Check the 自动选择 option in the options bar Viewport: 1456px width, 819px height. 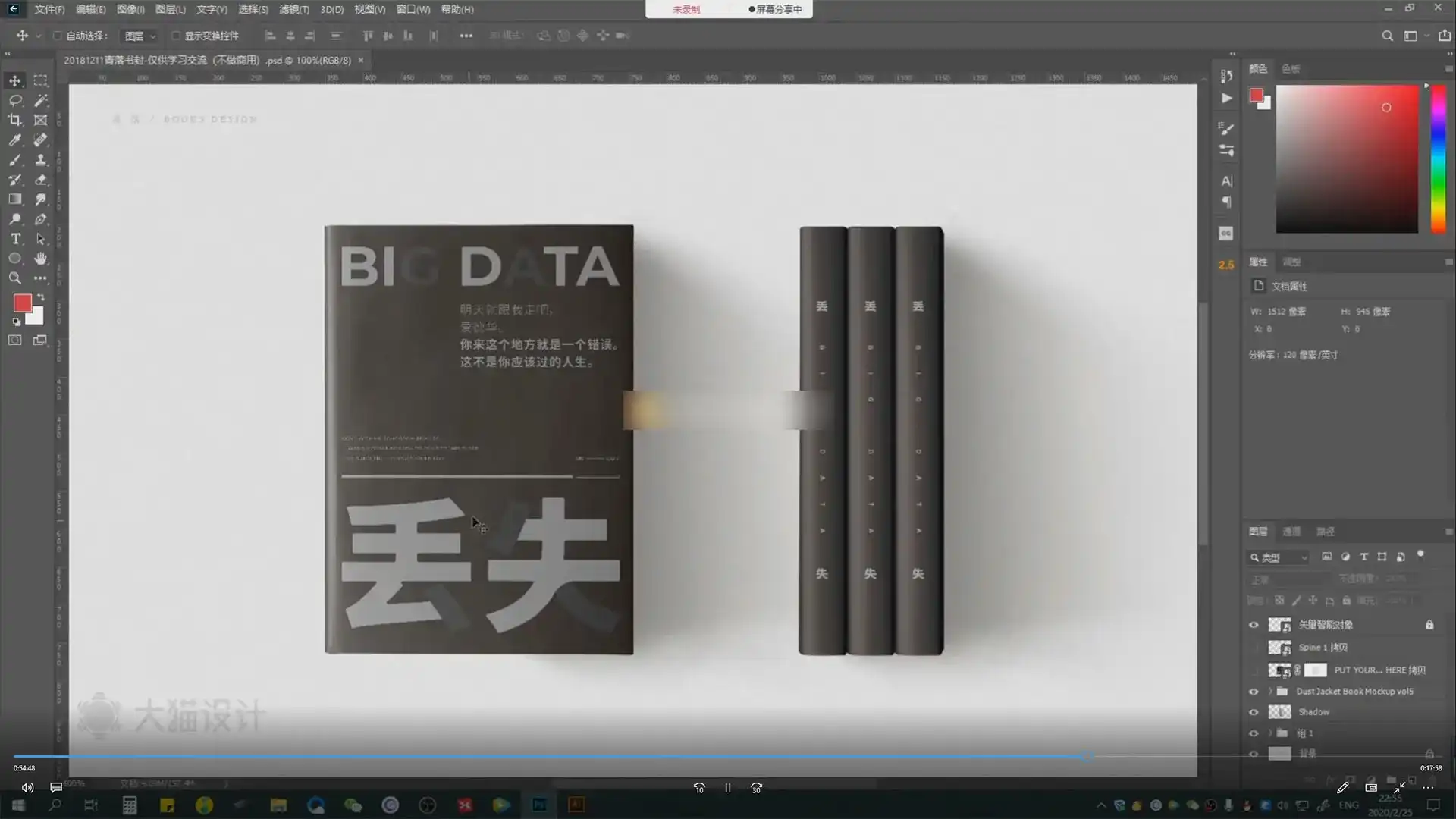[x=58, y=36]
